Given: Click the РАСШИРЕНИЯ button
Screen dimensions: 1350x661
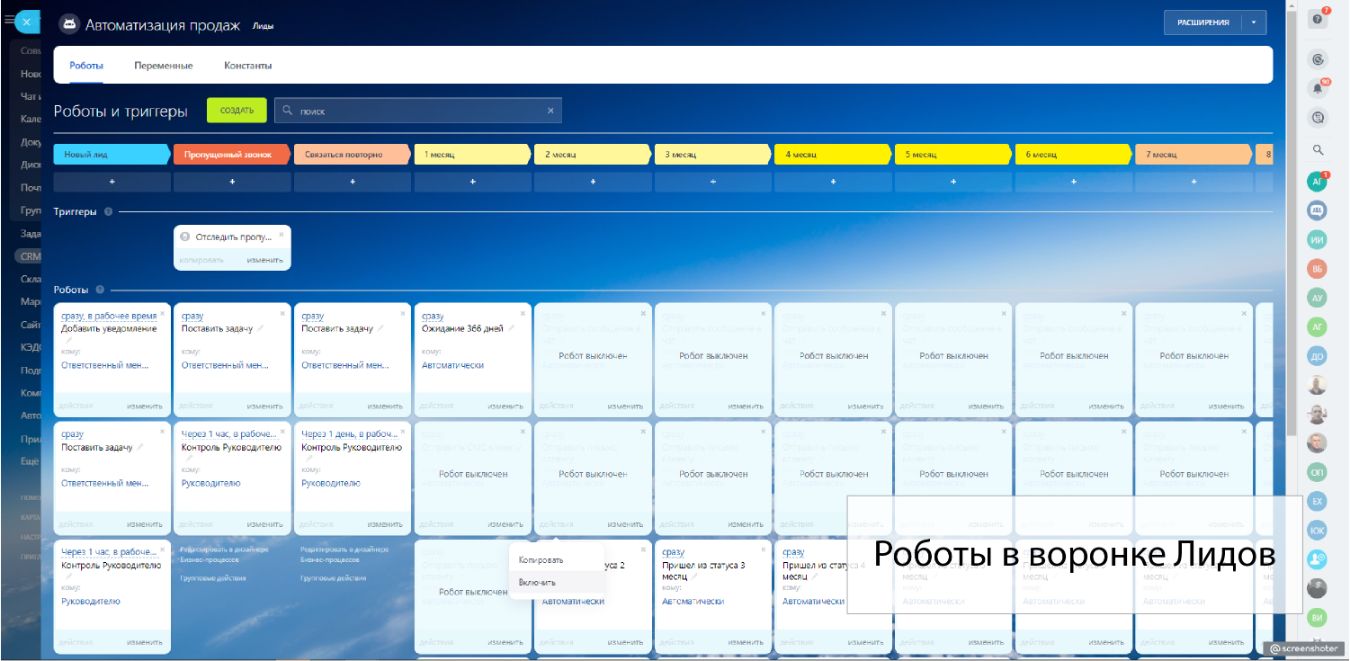Looking at the screenshot, I should (x=1203, y=22).
